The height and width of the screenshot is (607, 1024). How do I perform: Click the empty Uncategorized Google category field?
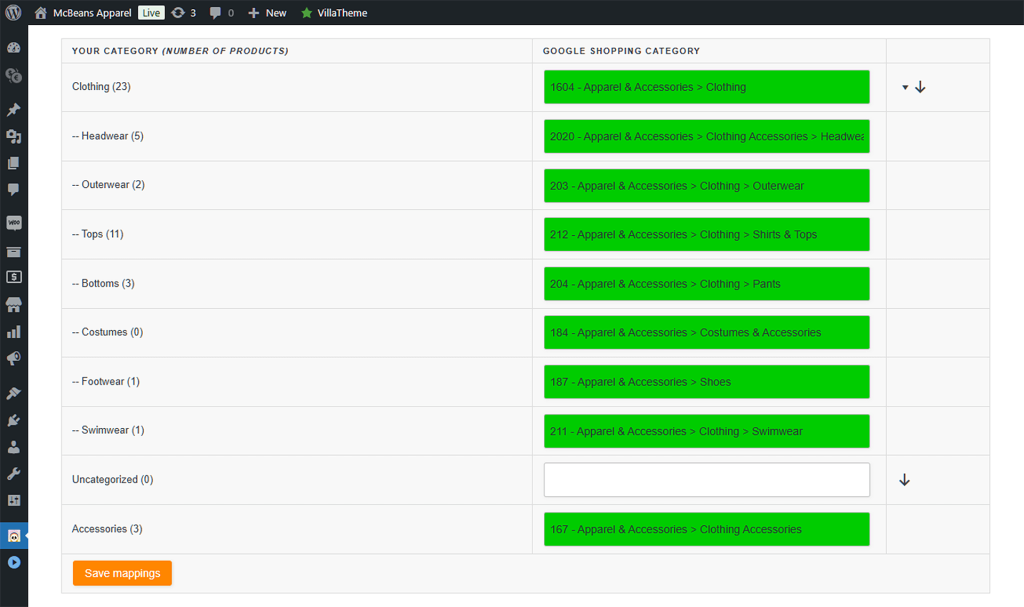coord(706,480)
